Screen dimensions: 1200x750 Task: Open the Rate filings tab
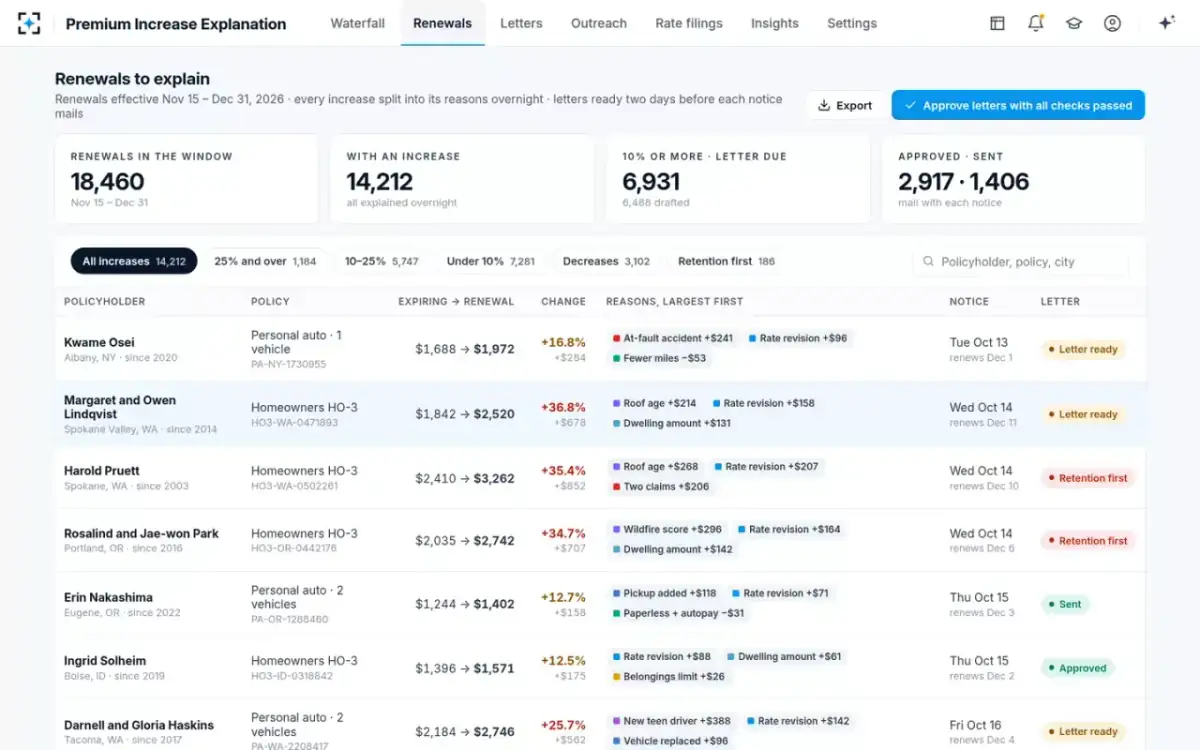(x=689, y=23)
